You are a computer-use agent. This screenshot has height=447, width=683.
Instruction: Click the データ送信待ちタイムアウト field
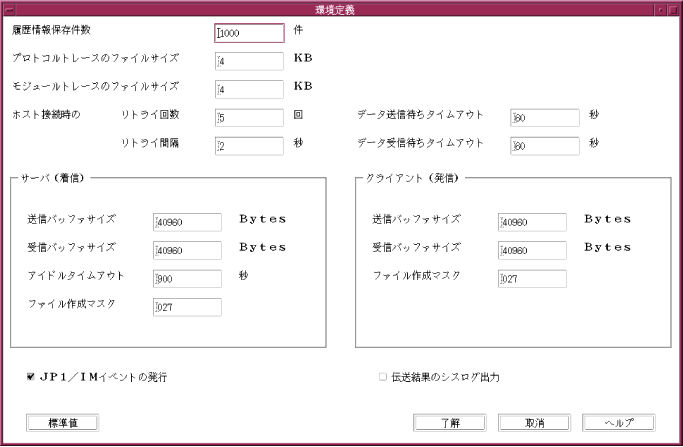tap(545, 118)
